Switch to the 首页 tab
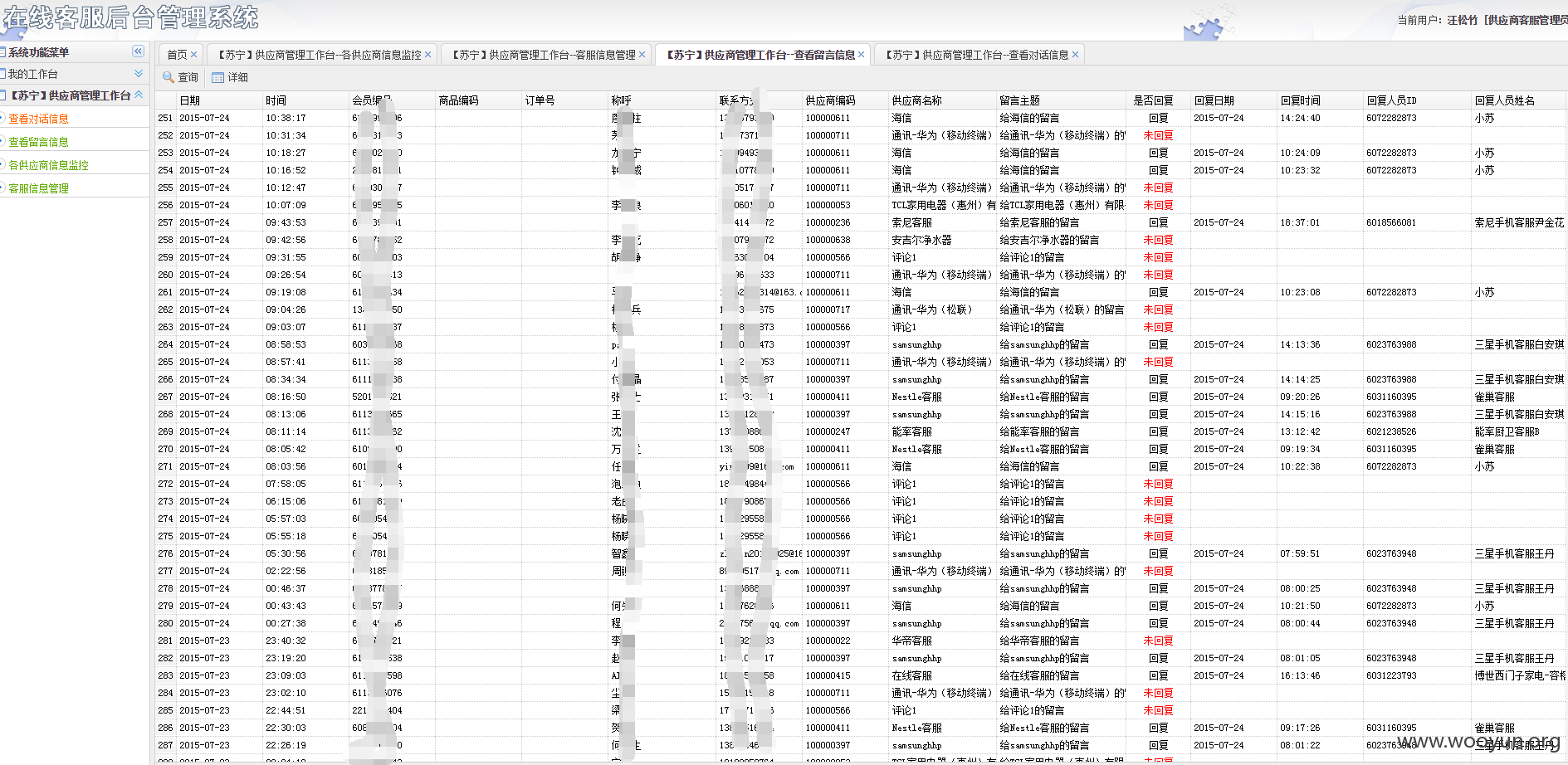This screenshot has height=765, width=1568. [177, 55]
